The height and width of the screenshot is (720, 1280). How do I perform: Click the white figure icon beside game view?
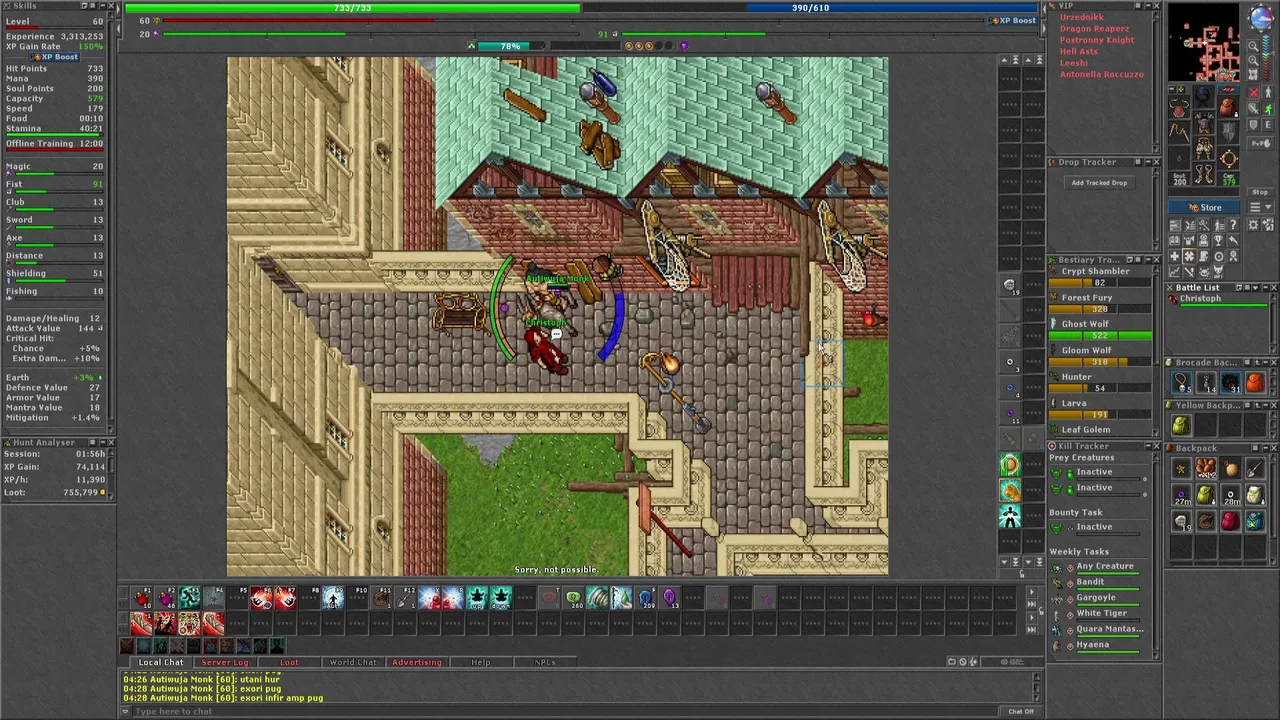pyautogui.click(x=1010, y=516)
